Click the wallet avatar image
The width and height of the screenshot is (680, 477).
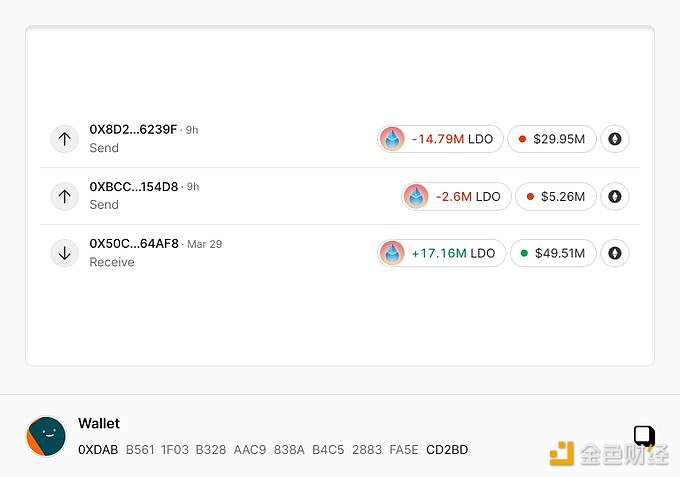(46, 437)
